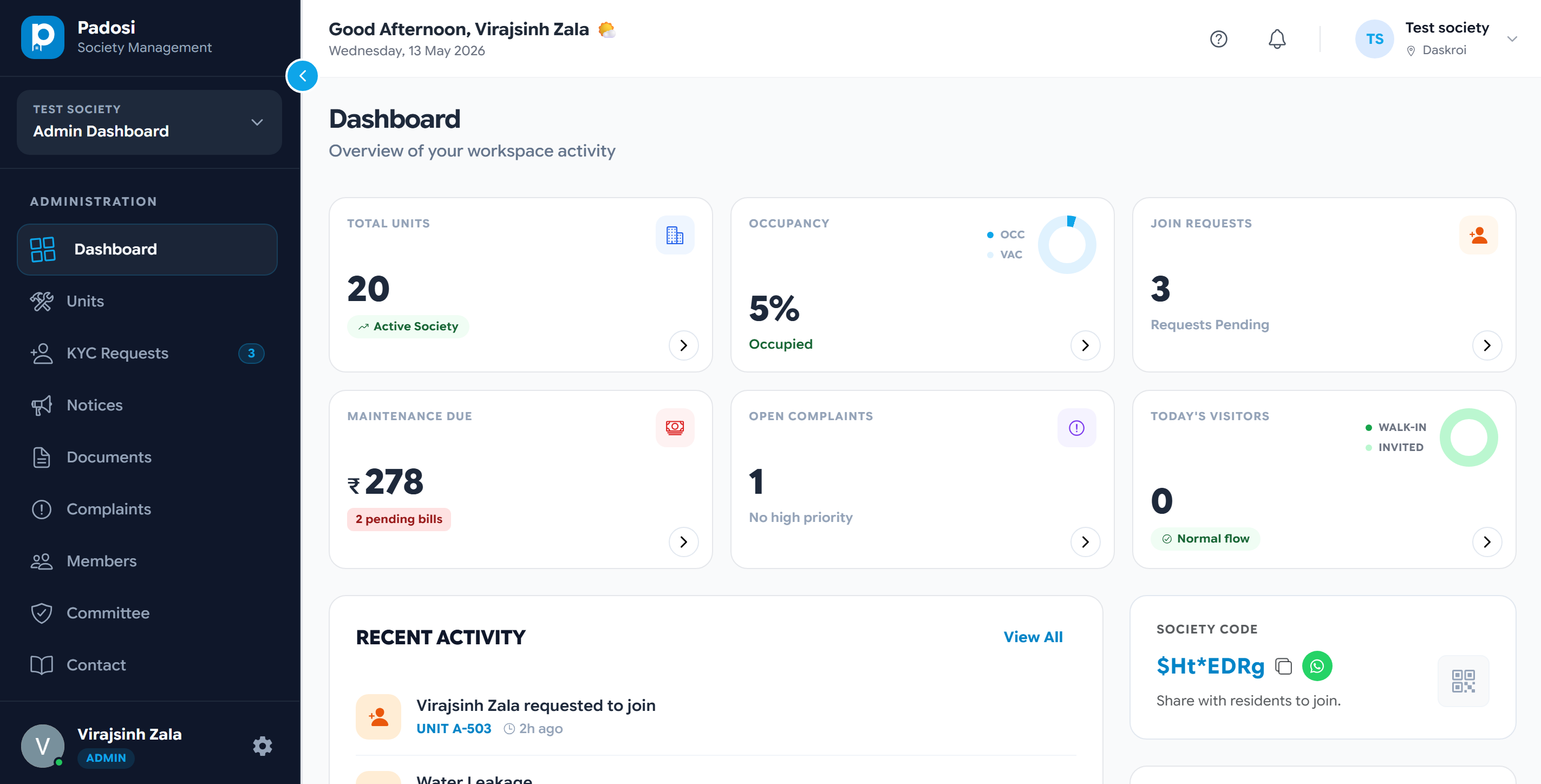Viewport: 1541px width, 784px height.
Task: Click the TS society avatar
Action: pos(1374,39)
